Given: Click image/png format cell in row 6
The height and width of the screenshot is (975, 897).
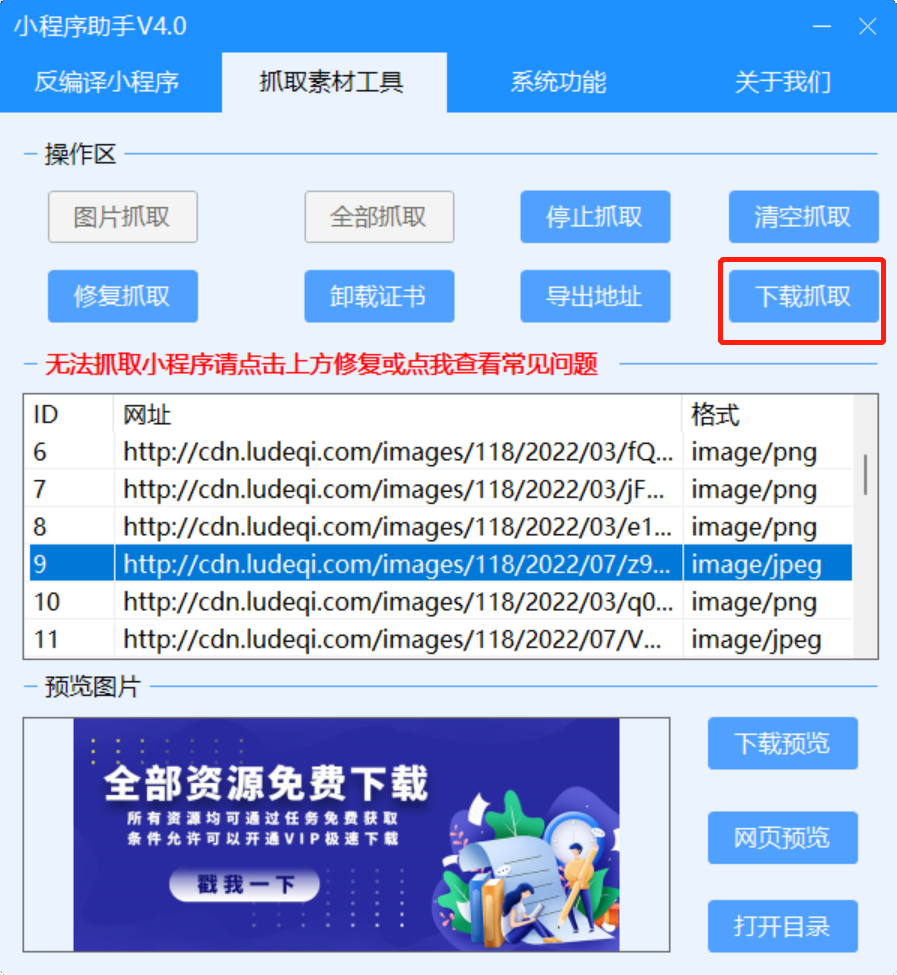Looking at the screenshot, I should (767, 452).
